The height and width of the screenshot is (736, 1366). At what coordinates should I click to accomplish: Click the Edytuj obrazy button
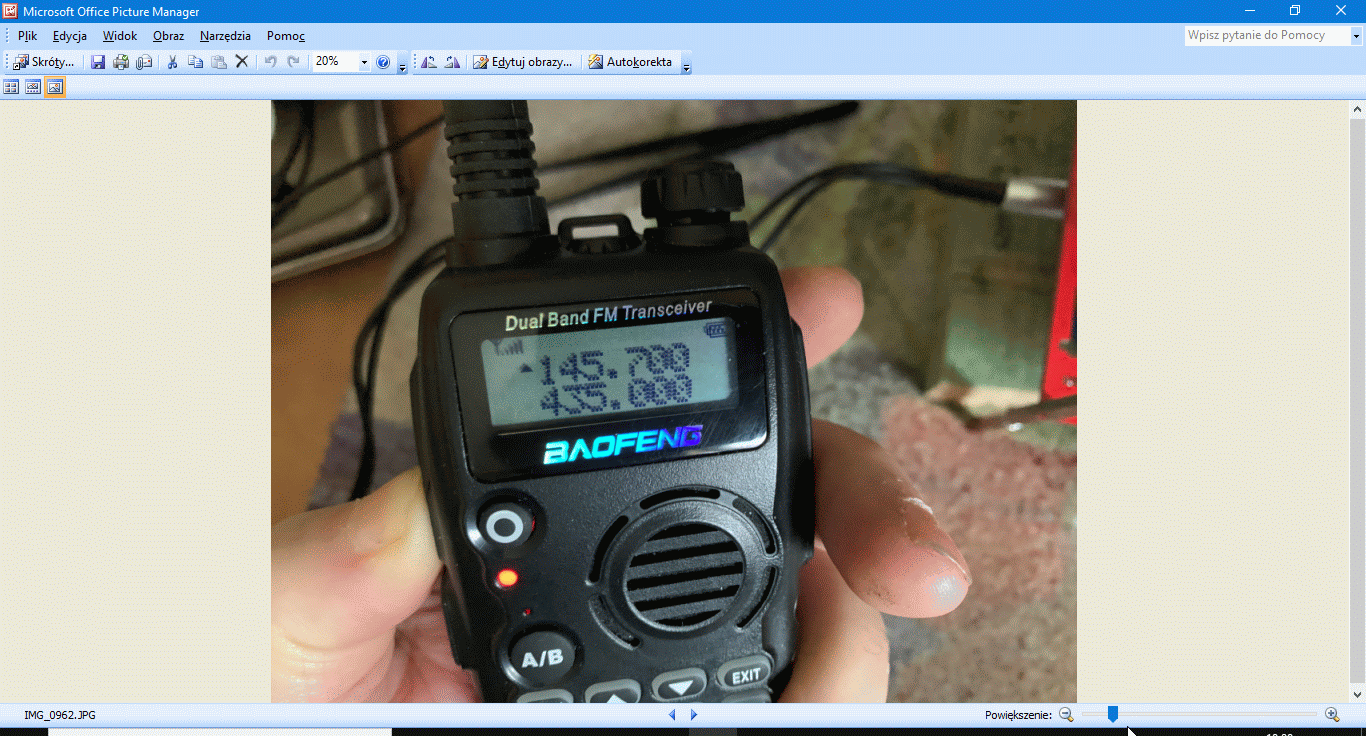(523, 62)
